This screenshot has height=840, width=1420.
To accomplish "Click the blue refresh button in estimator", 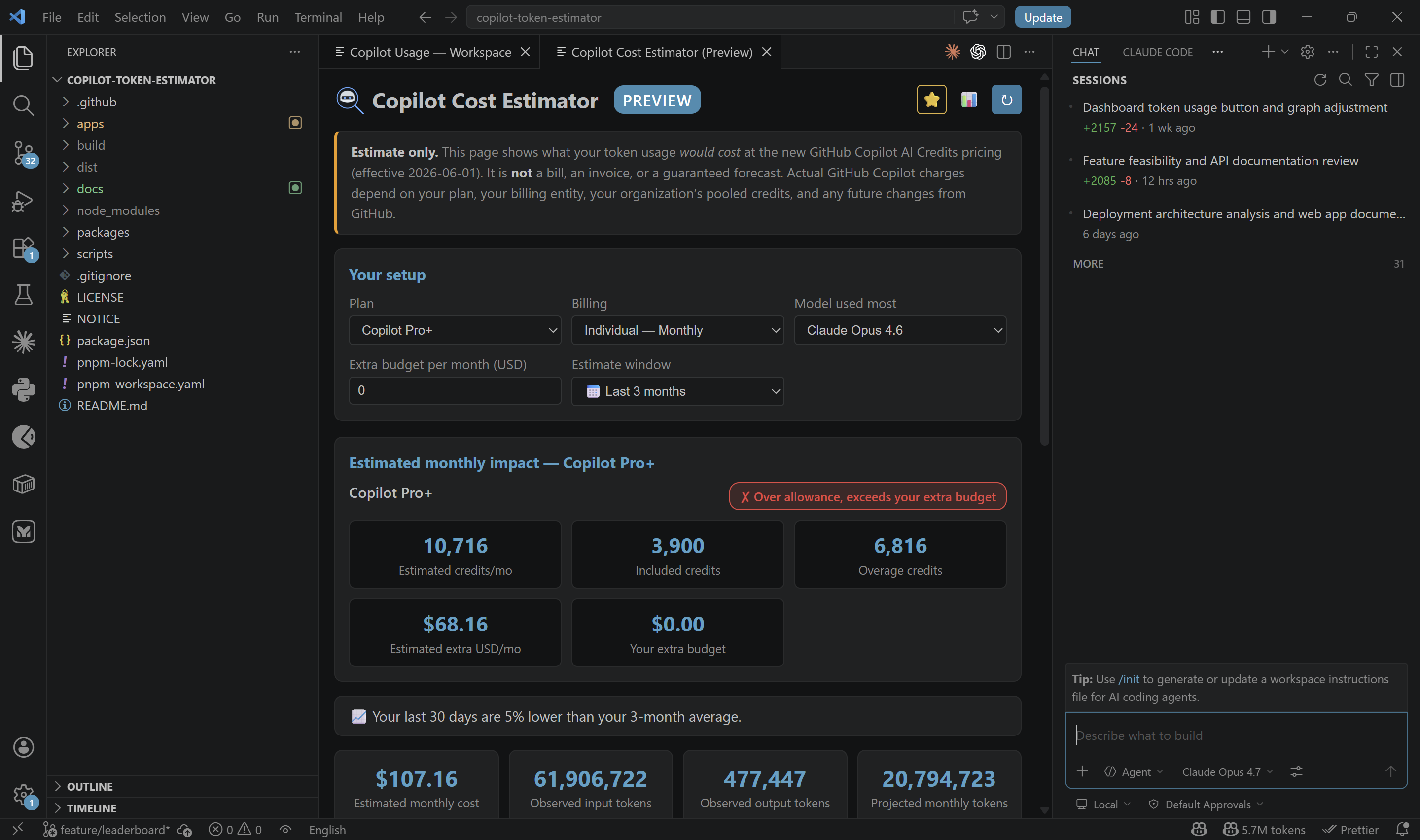I will 1006,100.
